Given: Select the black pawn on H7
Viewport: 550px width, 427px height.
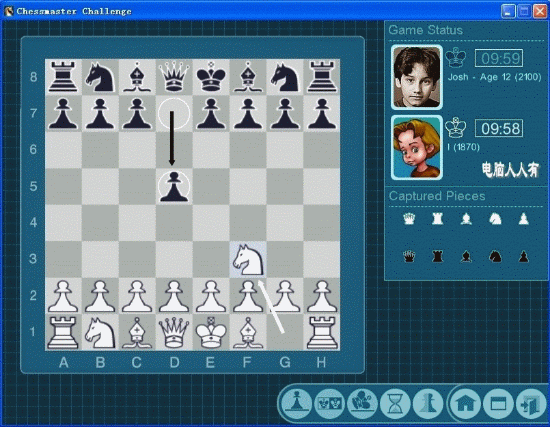Looking at the screenshot, I should pos(322,113).
